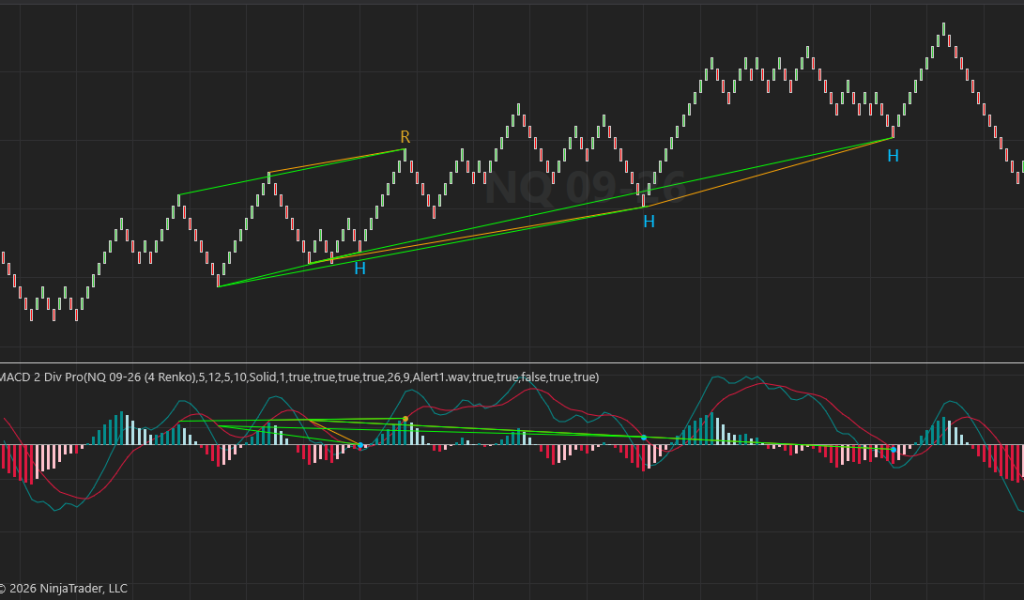Click the NinjaTrader, LLC copyright text

pyautogui.click(x=63, y=588)
